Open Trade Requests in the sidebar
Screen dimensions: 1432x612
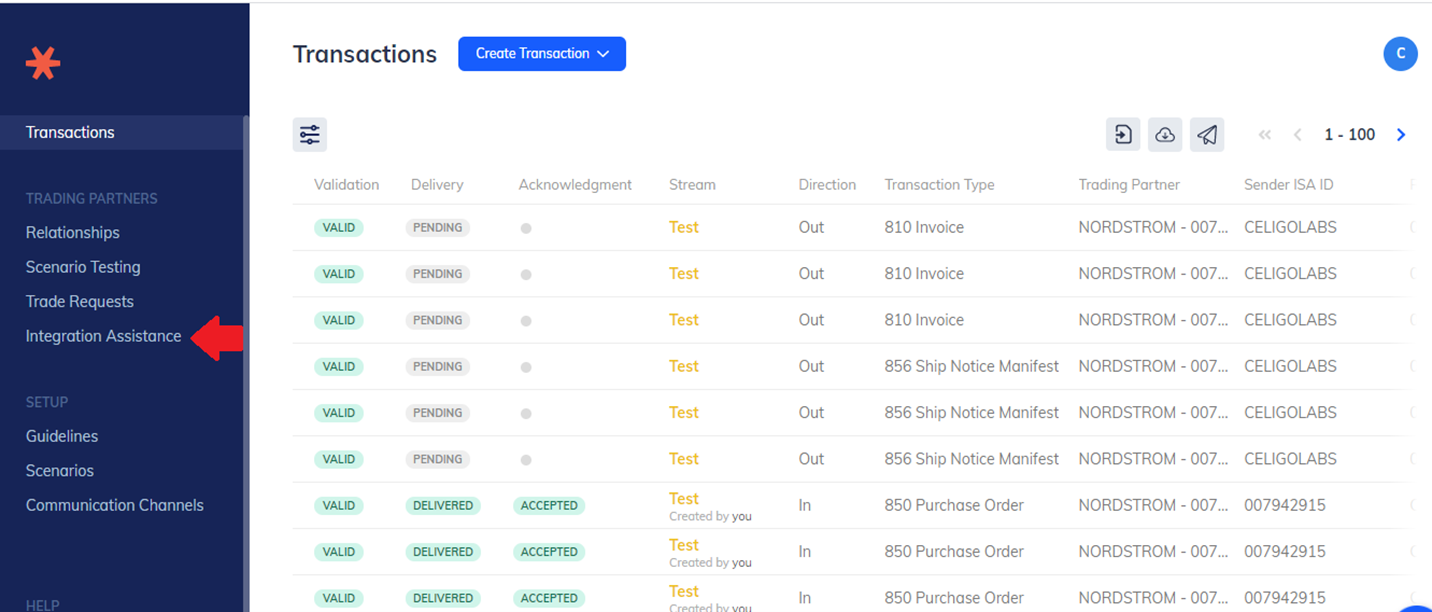[x=80, y=301]
